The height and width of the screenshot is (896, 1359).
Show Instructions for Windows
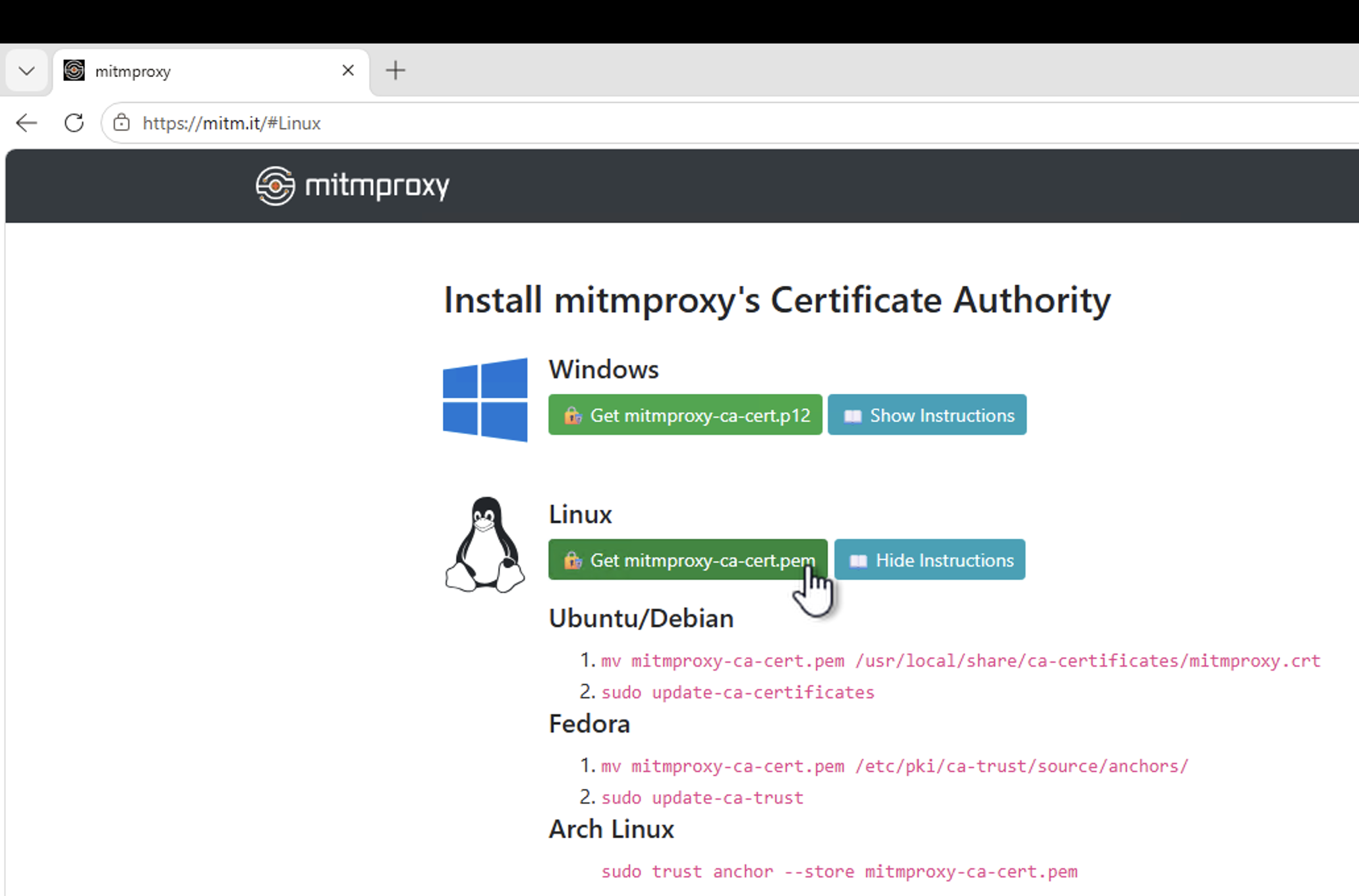927,415
